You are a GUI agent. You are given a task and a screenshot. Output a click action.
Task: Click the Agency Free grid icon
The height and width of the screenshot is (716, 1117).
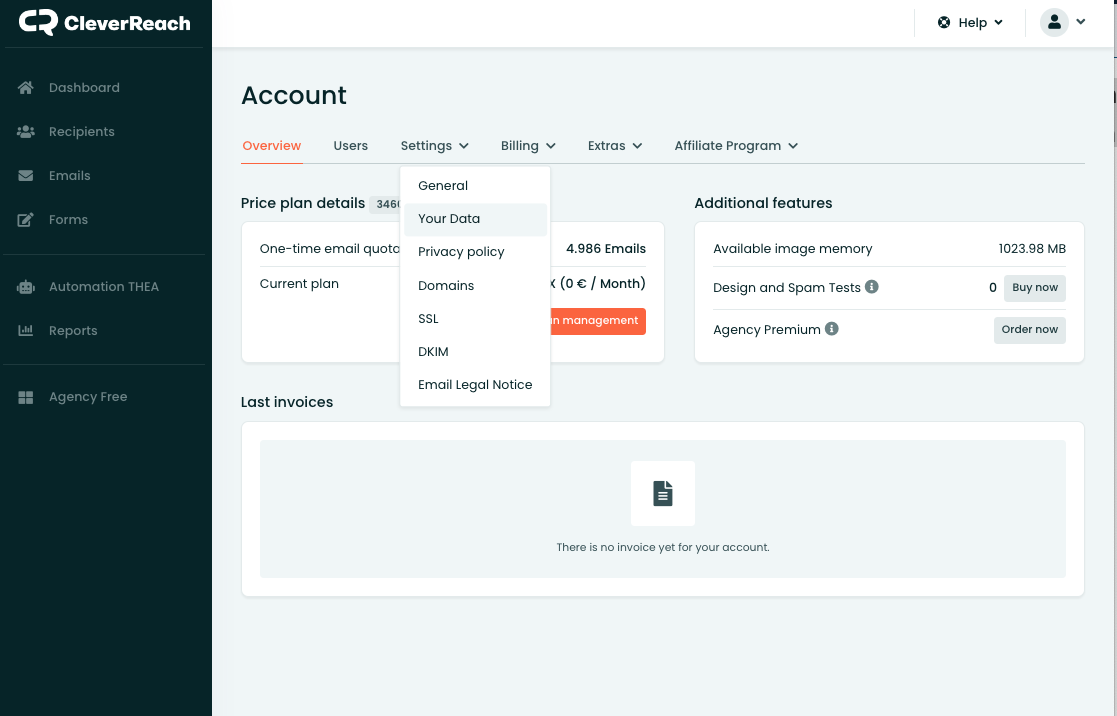point(24,396)
